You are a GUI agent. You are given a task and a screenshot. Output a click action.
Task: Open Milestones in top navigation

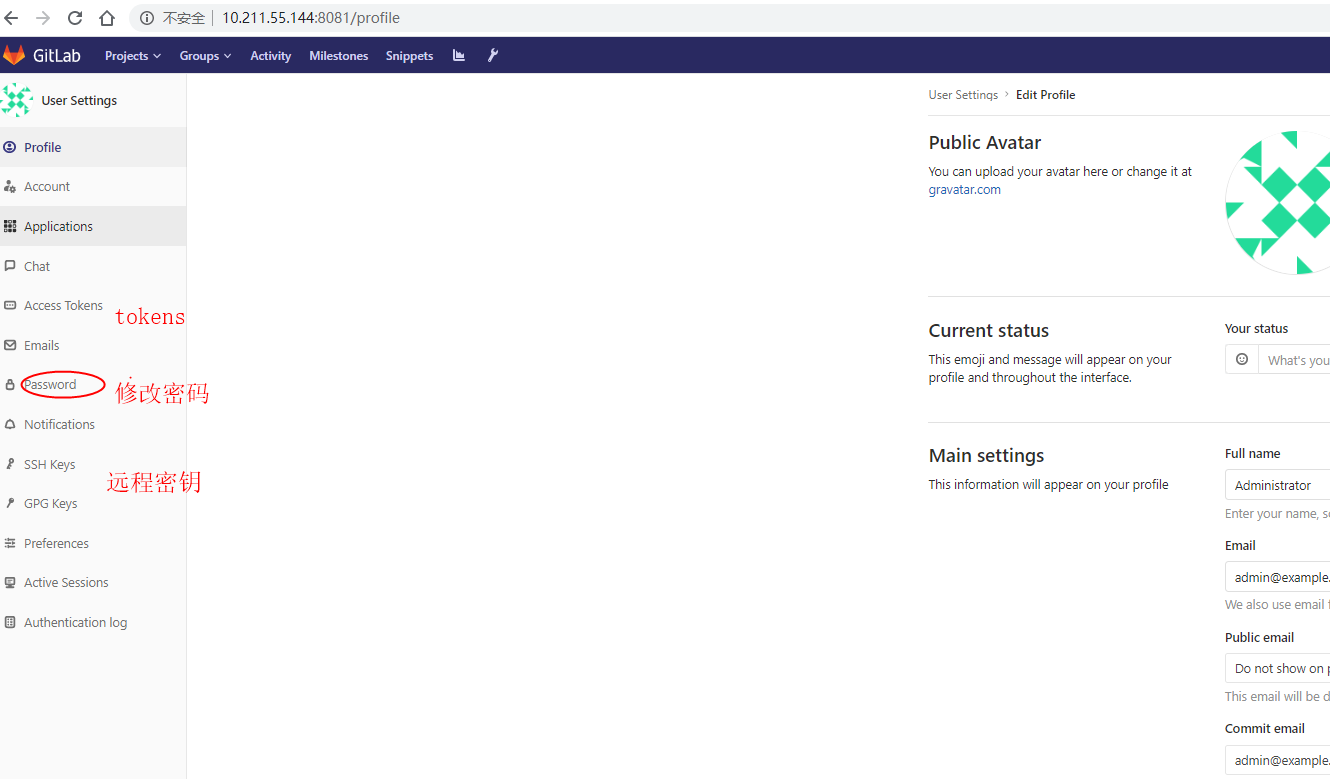pyautogui.click(x=338, y=56)
